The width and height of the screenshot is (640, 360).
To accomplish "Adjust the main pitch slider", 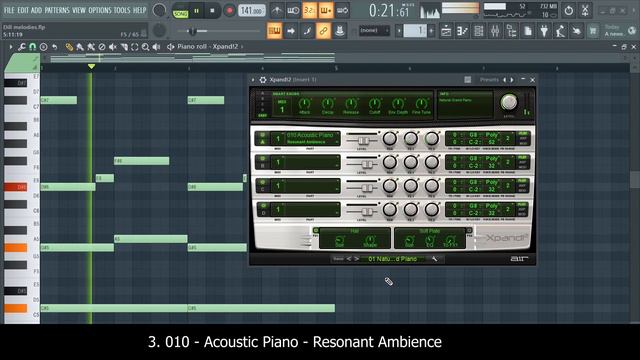I will click(218, 31).
